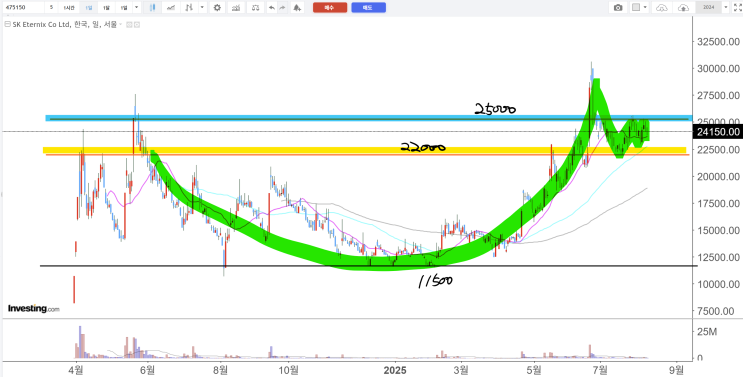
Task: Click the 12500.00 price axis label
Action: click(x=719, y=257)
